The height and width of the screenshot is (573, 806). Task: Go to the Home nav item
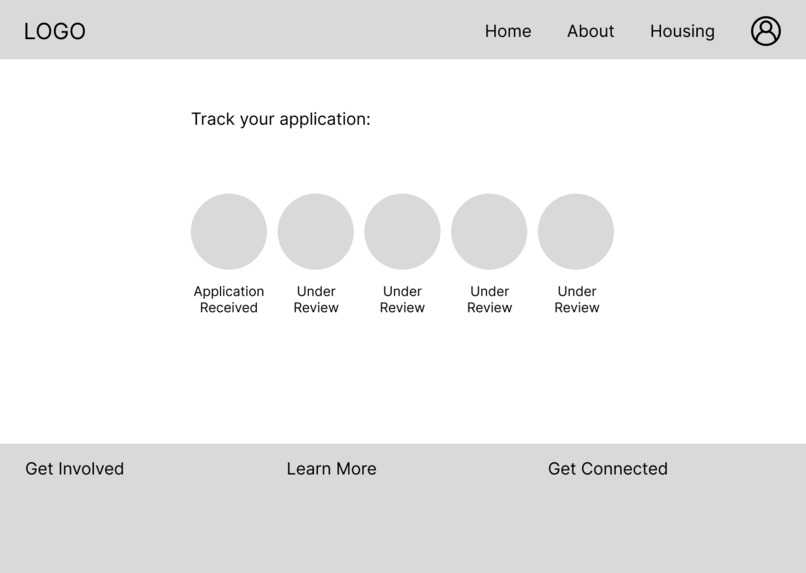click(508, 31)
